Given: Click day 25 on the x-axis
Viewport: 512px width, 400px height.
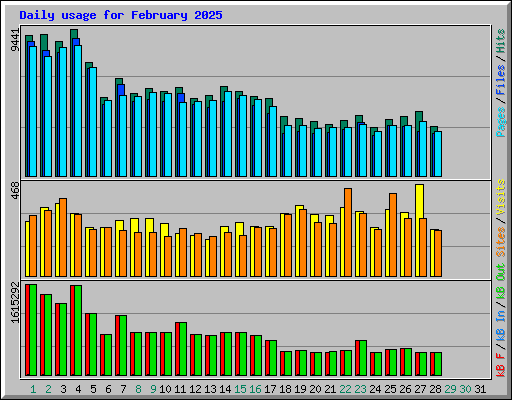Looking at the screenshot, I should (390, 389).
